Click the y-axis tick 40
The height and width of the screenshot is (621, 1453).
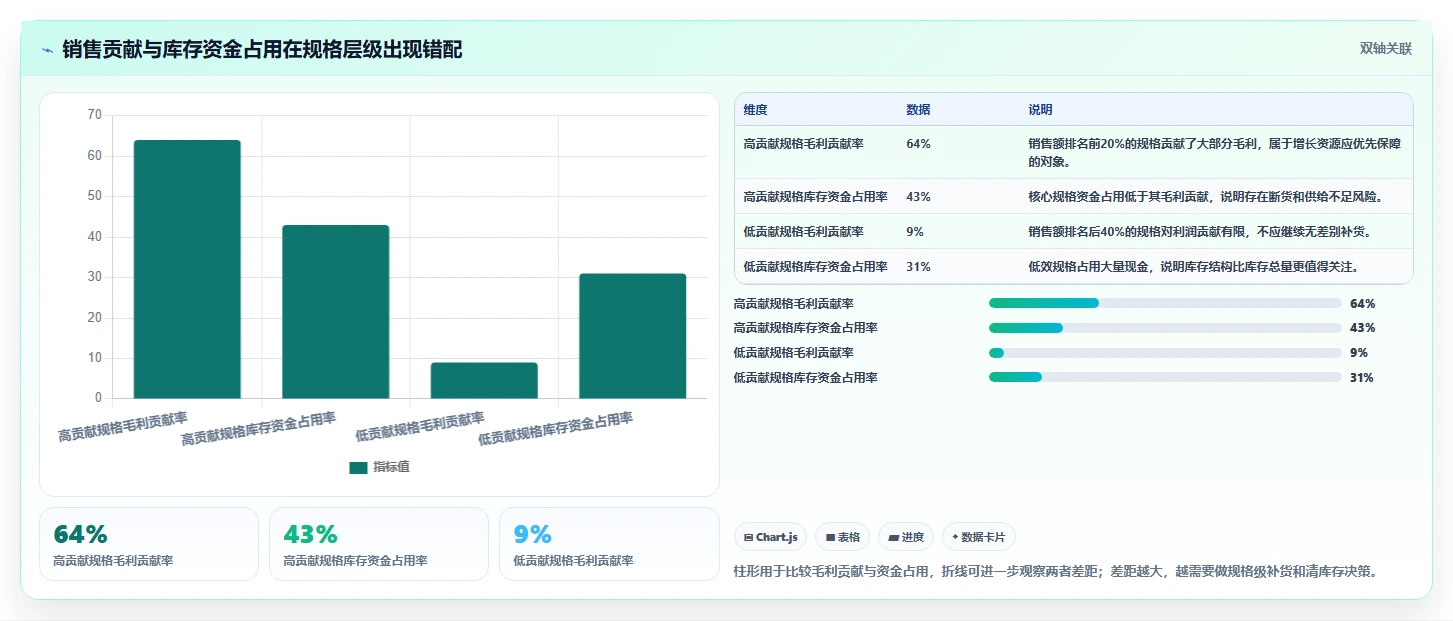click(95, 237)
